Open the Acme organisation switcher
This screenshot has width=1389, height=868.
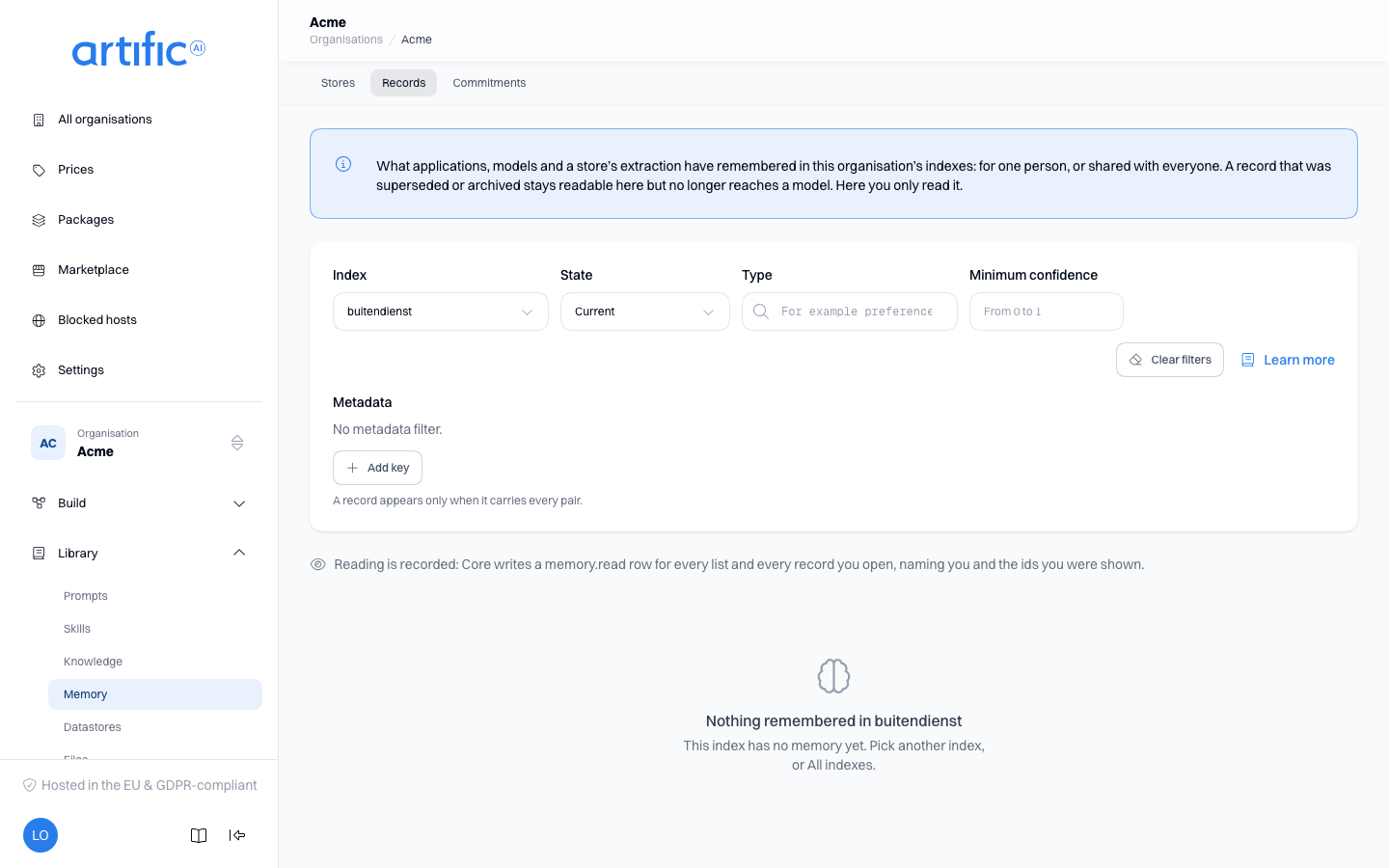139,443
